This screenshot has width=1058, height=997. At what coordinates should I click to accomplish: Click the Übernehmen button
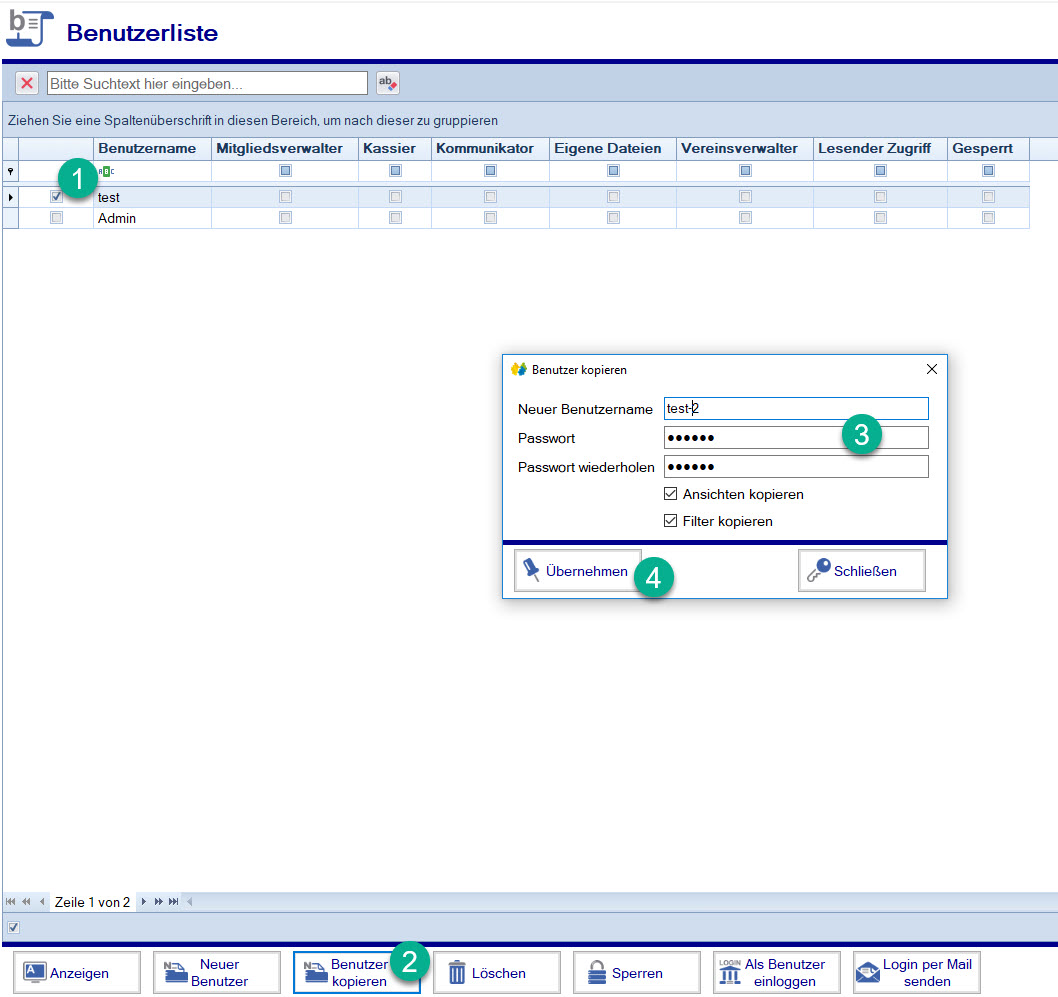(578, 571)
